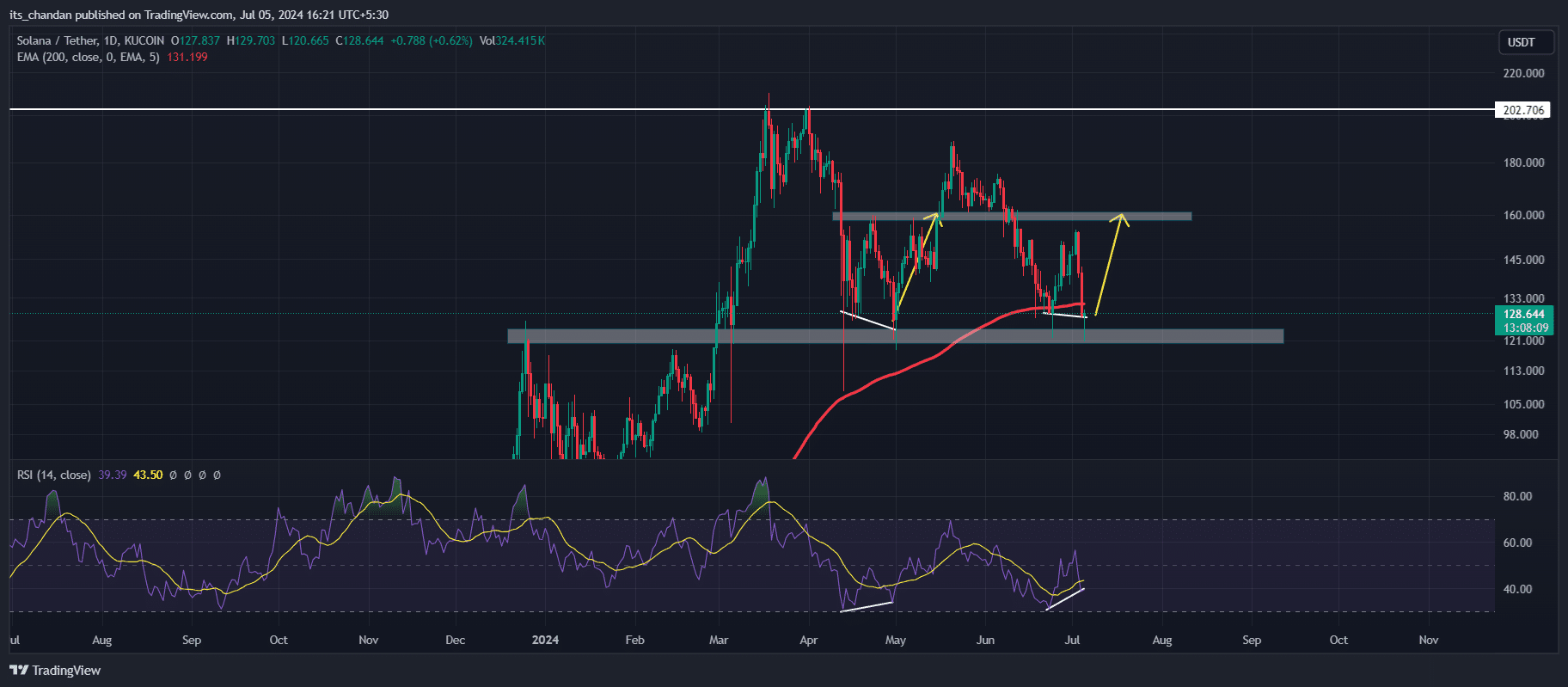This screenshot has height=687, width=1568.
Task: Select the EMA 200 indicator legend
Action: (88, 57)
